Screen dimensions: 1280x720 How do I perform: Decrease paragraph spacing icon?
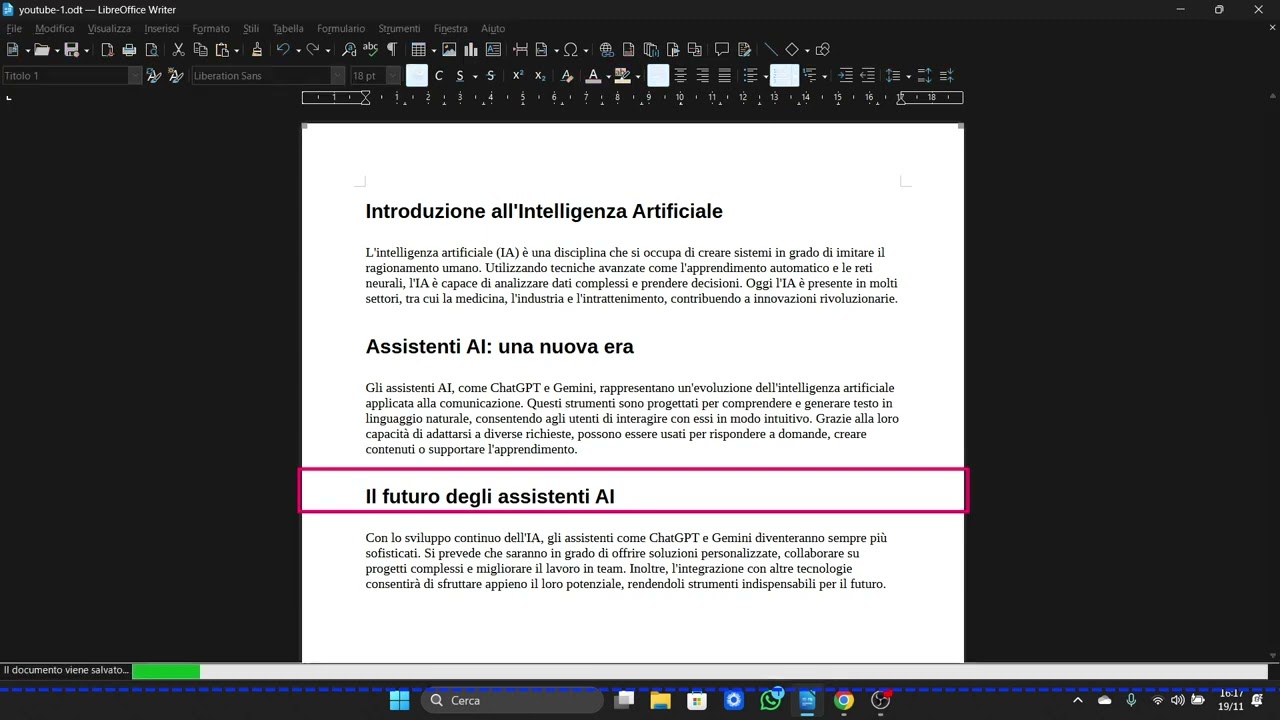pyautogui.click(x=946, y=75)
